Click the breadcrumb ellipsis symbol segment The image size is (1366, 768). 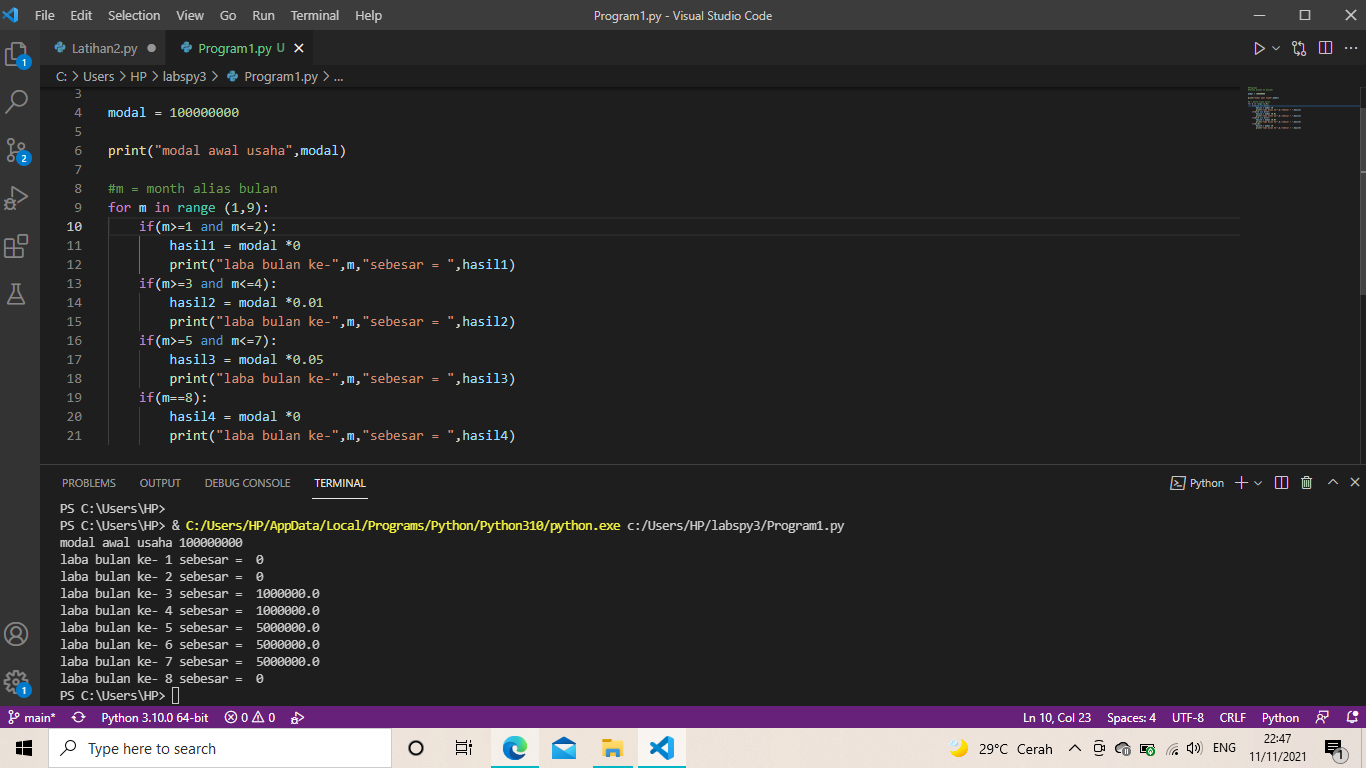click(x=338, y=76)
